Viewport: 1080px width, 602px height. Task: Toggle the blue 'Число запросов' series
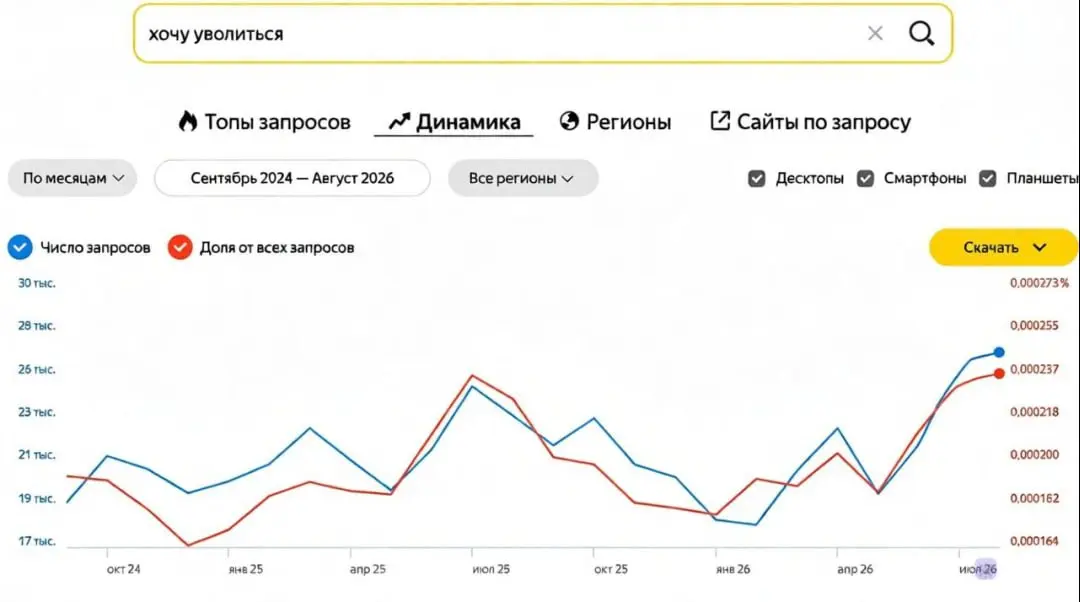point(20,247)
